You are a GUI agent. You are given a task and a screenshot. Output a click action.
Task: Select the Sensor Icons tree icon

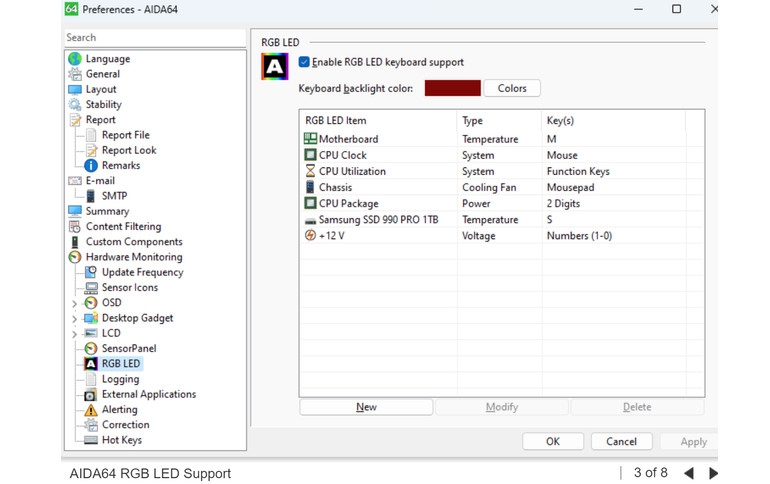click(x=91, y=288)
